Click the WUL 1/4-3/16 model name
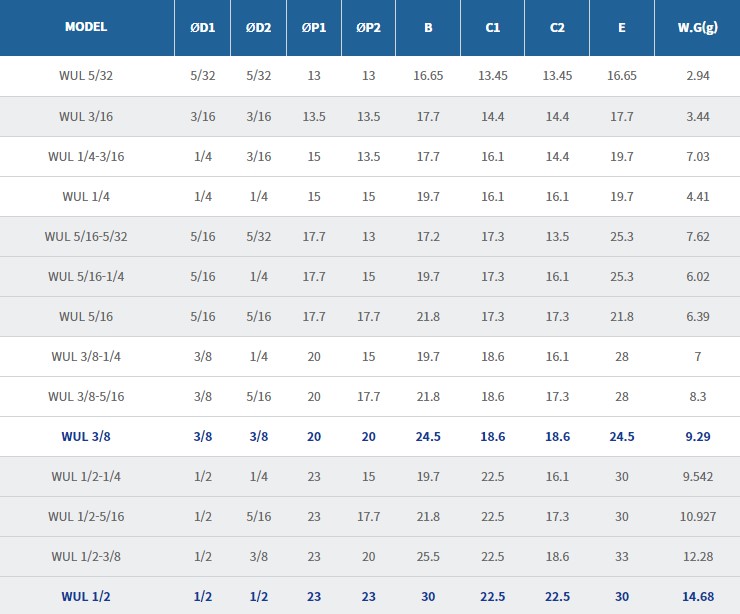Viewport: 740px width, 614px height. (x=86, y=156)
